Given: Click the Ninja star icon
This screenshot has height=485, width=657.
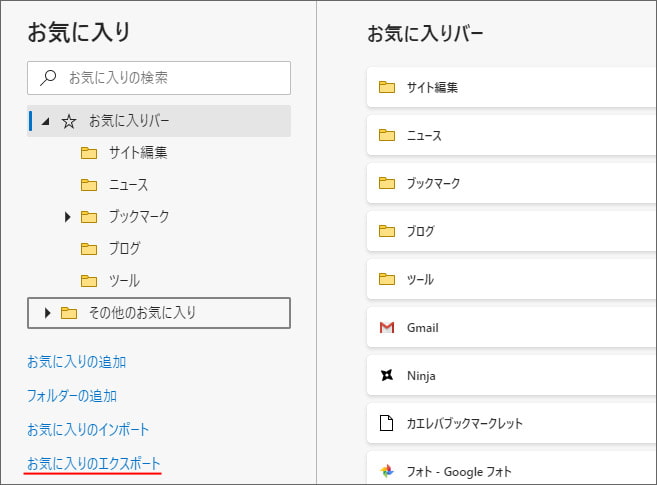Looking at the screenshot, I should tap(387, 375).
